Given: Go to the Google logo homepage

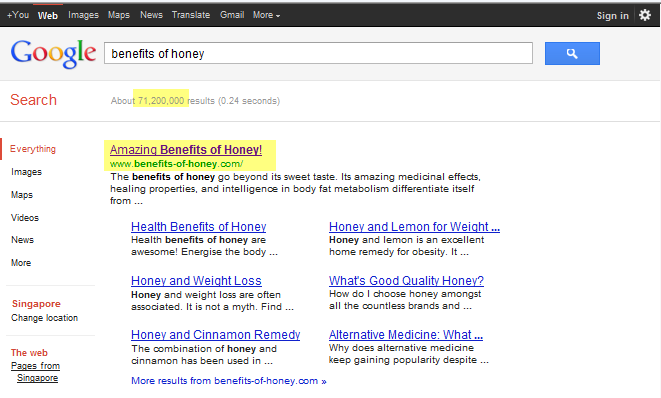Looking at the screenshot, I should 54,54.
